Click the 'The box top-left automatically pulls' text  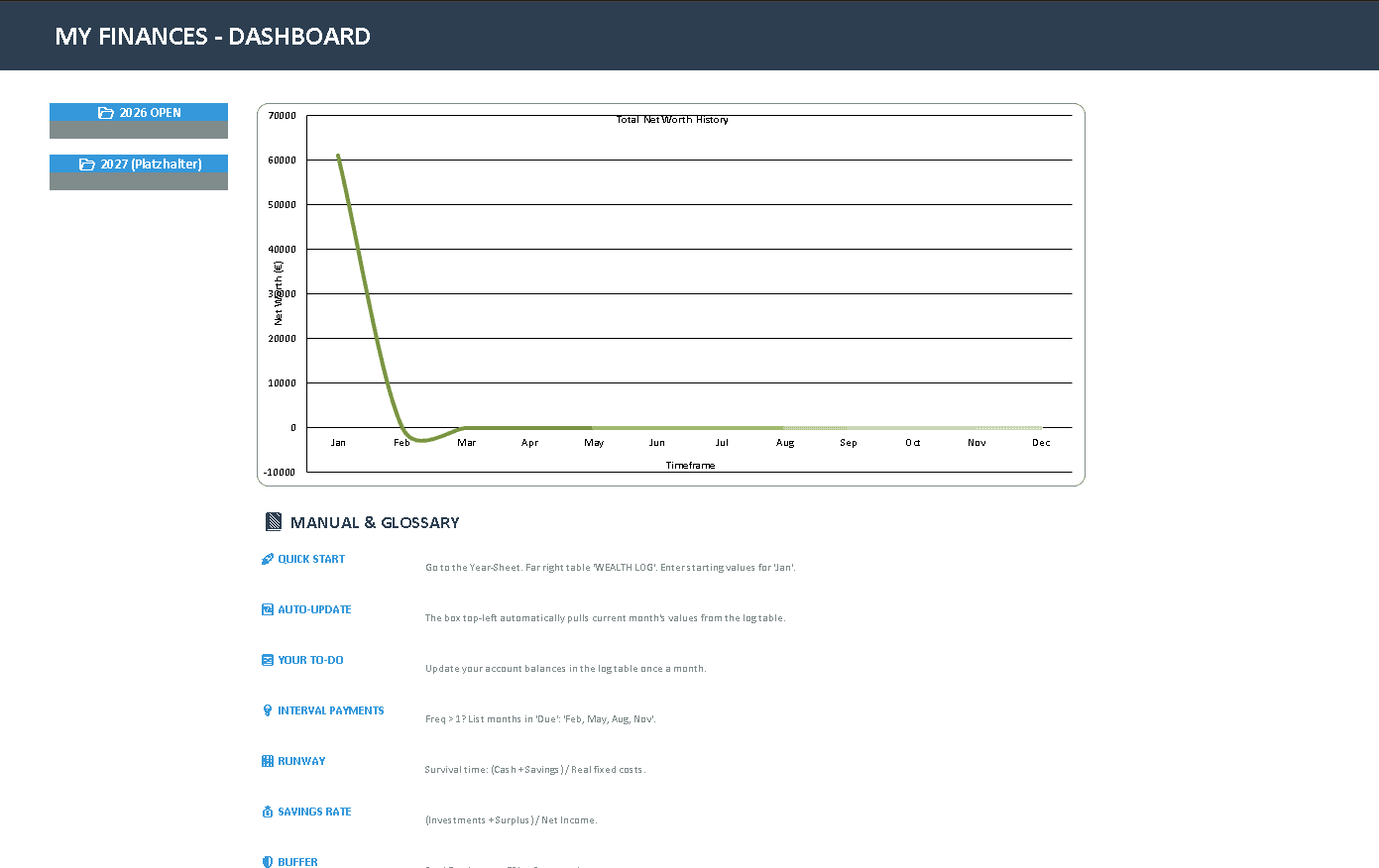[605, 618]
